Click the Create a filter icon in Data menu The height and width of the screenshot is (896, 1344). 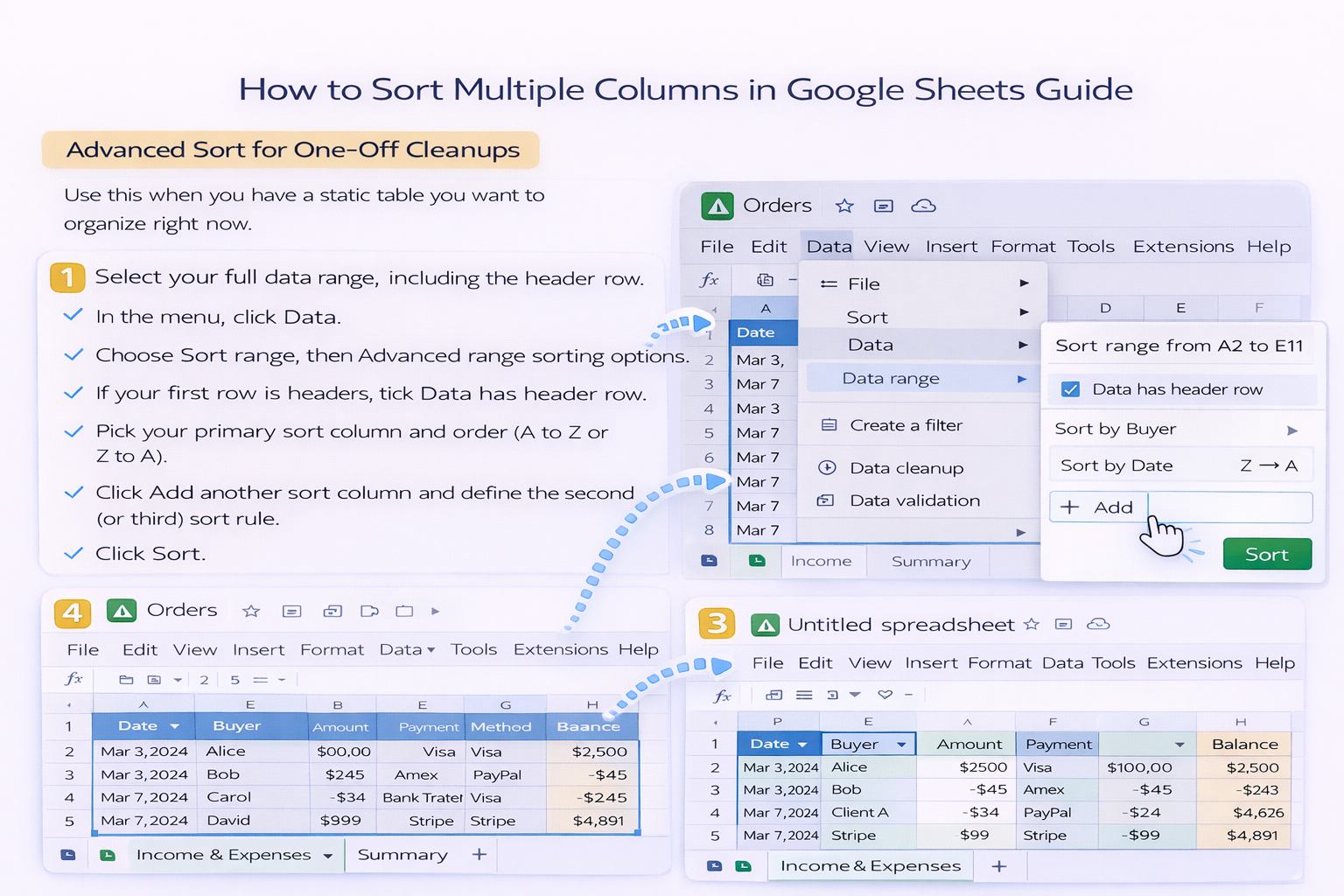click(829, 425)
